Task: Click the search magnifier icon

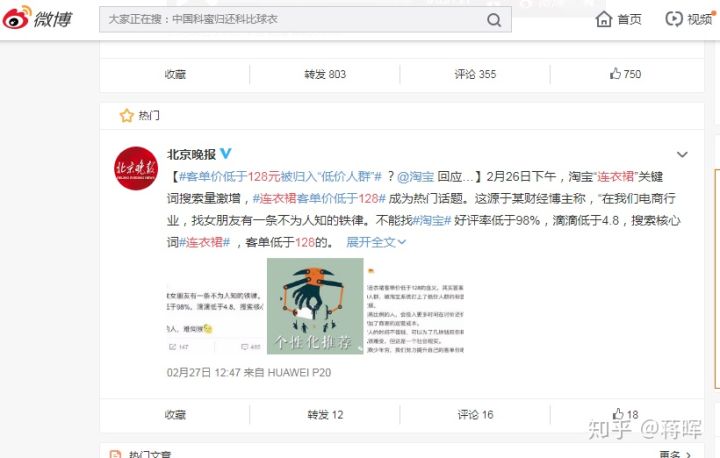Action: coord(494,20)
